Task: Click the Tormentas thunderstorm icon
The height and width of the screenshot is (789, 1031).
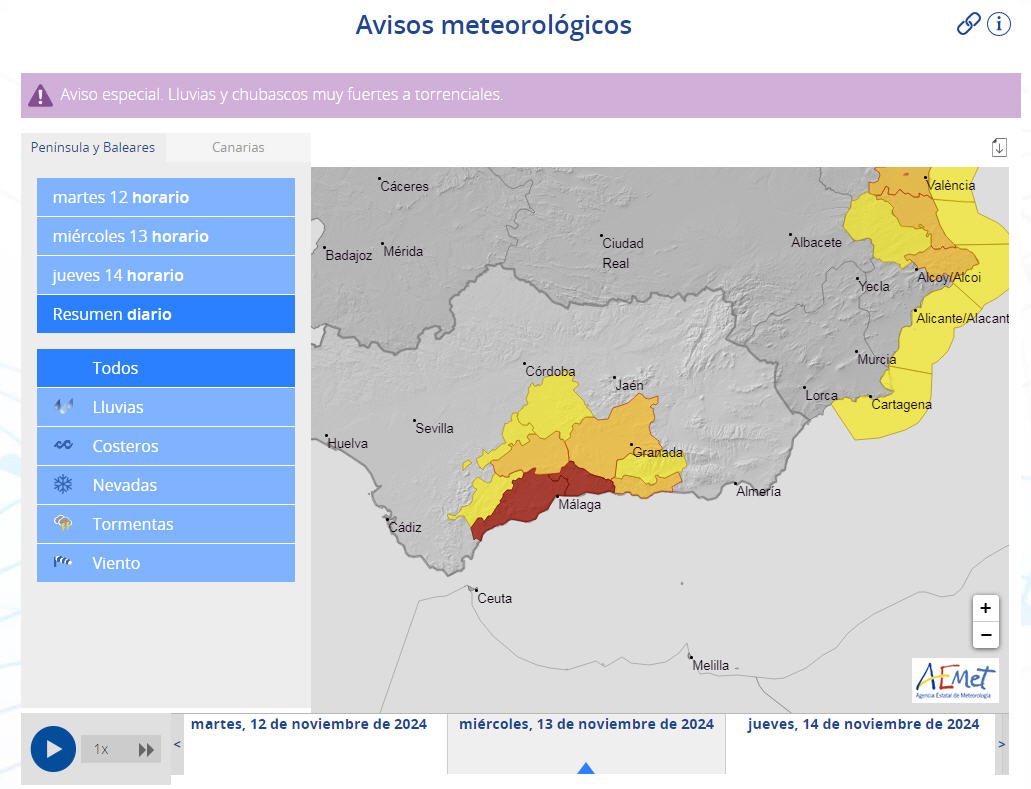Action: click(62, 524)
